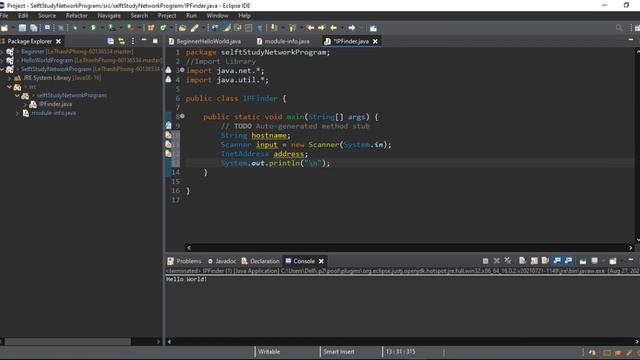The width and height of the screenshot is (640, 360).
Task: Maximize the Package Explorer panel
Action: [155, 41]
